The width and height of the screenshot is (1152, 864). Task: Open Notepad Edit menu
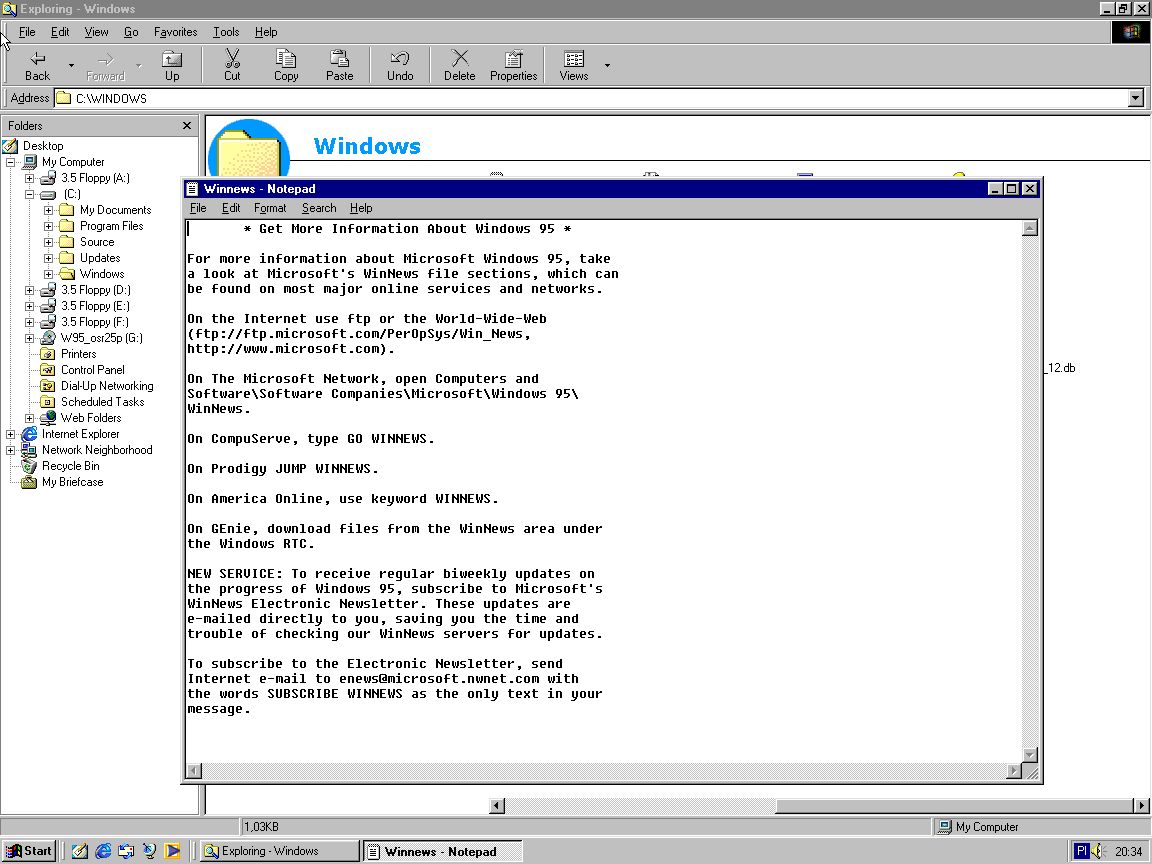231,208
